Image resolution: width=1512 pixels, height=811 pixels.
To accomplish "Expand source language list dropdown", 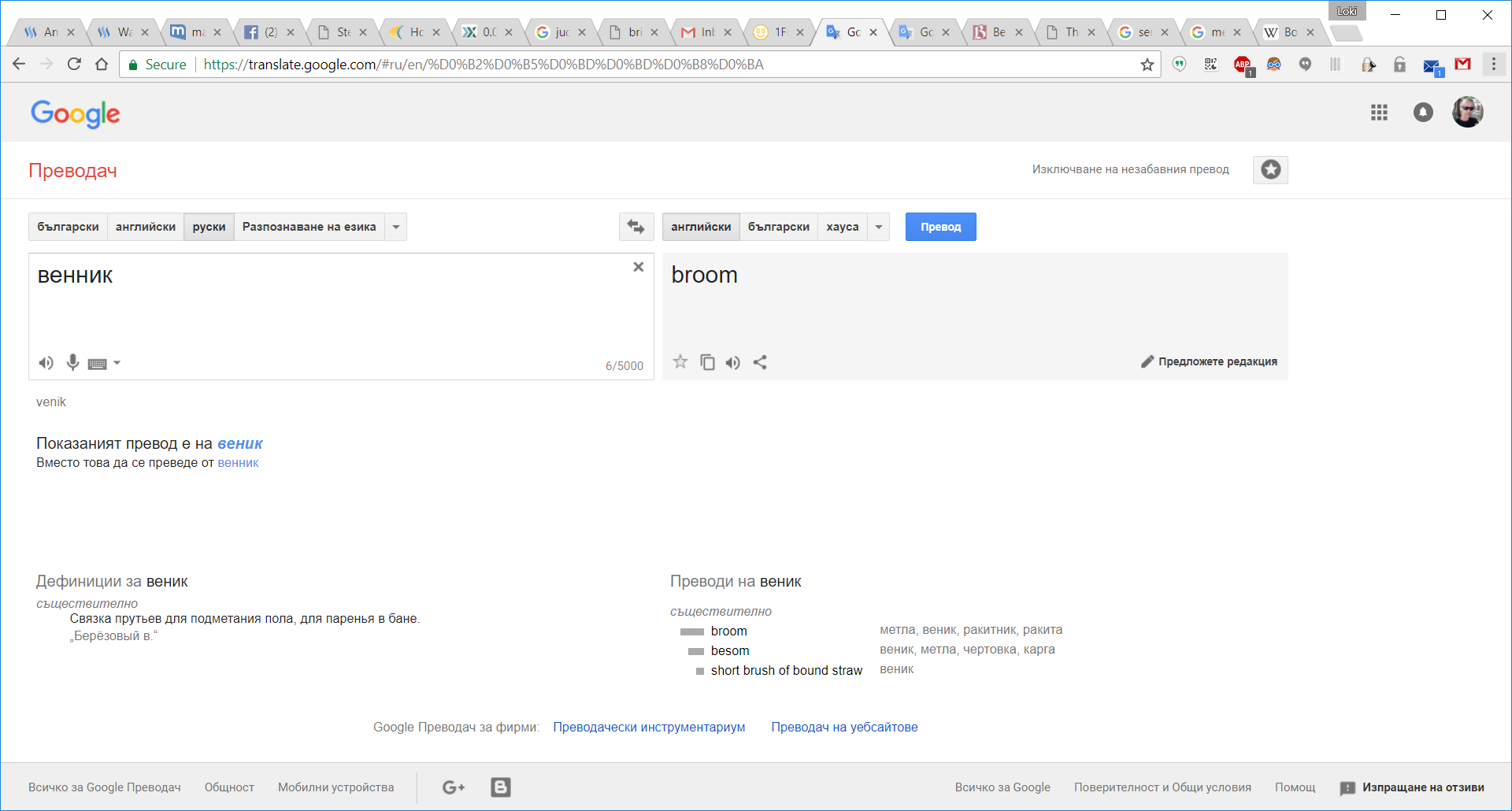I will point(396,227).
